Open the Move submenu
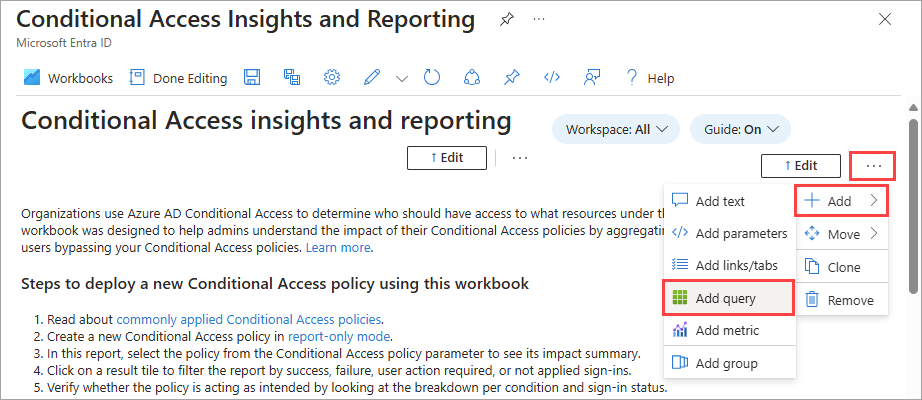Viewport: 922px width, 400px height. point(842,234)
